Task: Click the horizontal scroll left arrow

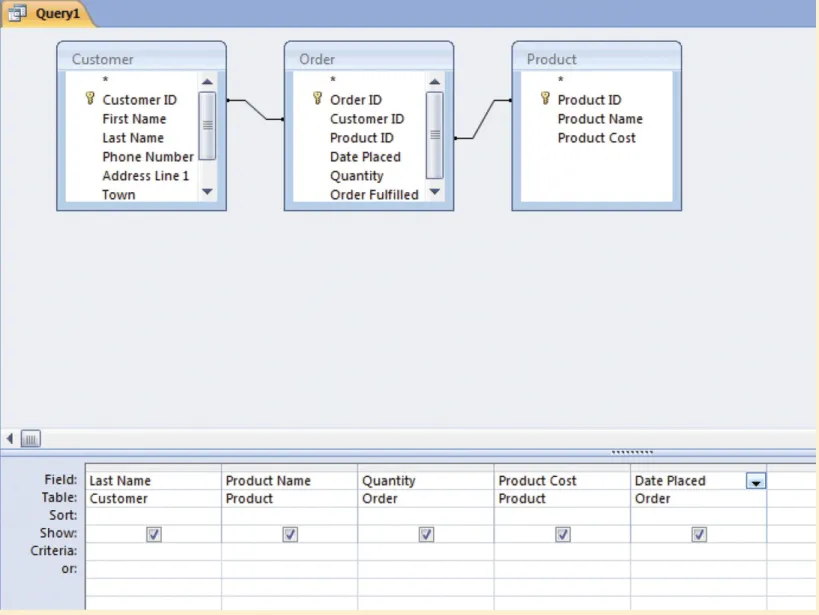Action: coord(9,438)
